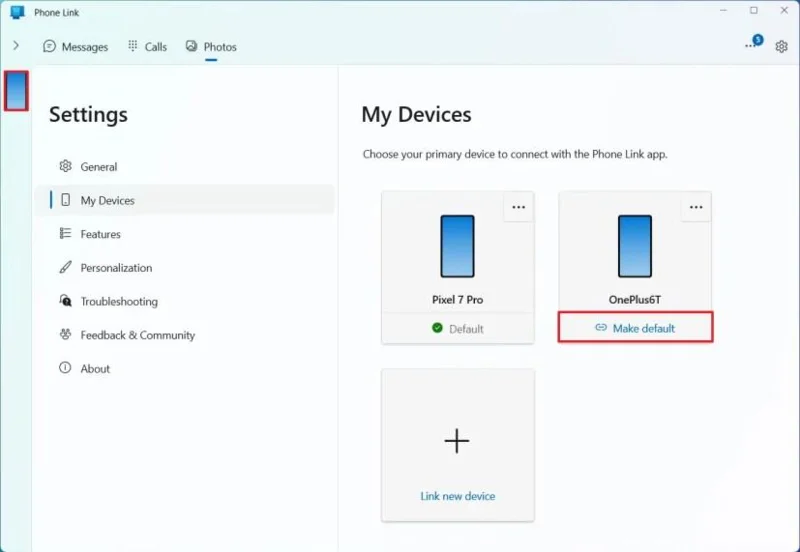Open more options for OnePlus6T
The width and height of the screenshot is (800, 552).
click(696, 207)
